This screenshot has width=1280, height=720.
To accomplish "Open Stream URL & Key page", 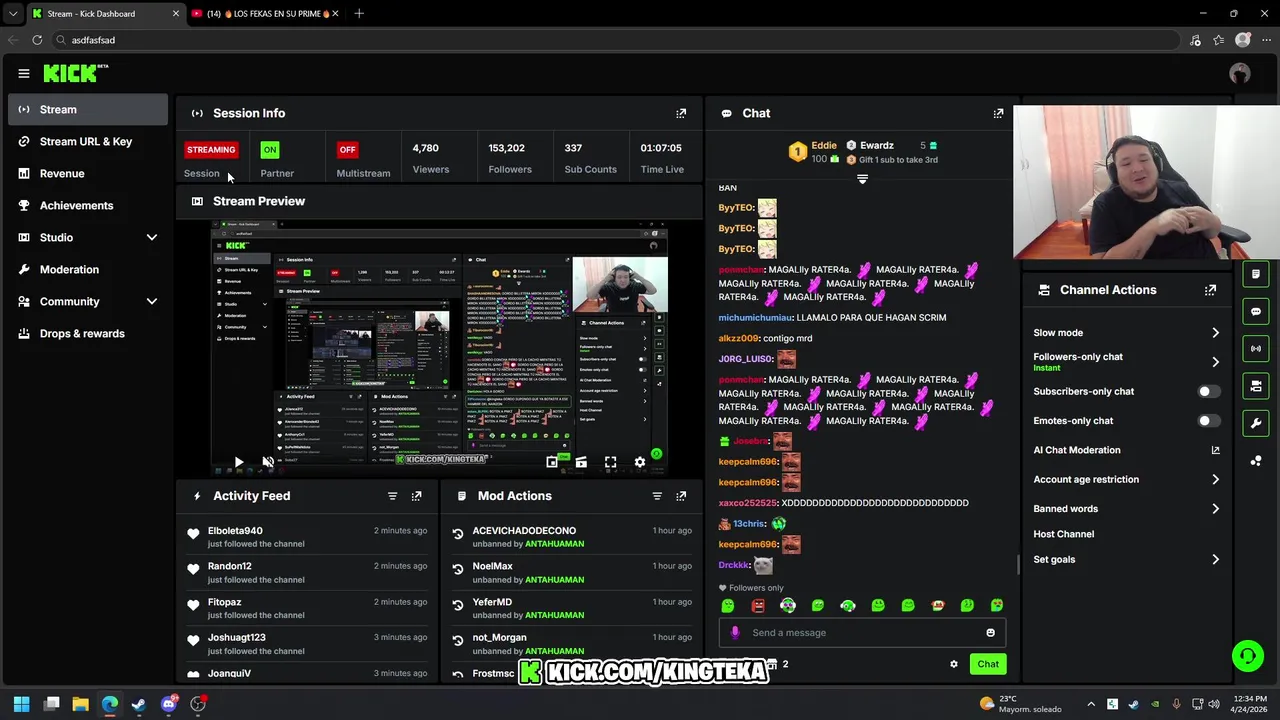I will (88, 142).
